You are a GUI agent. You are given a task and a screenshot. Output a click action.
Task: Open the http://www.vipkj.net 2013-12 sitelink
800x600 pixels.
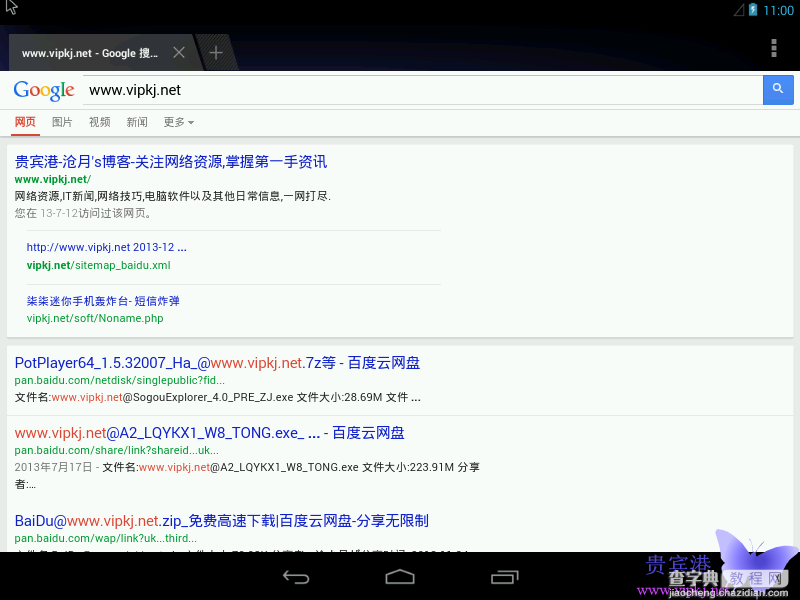point(107,247)
